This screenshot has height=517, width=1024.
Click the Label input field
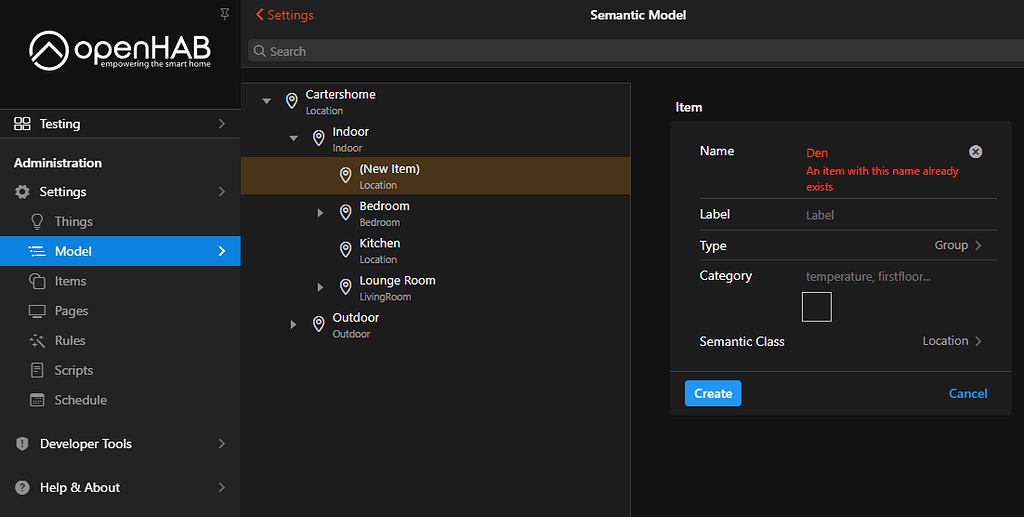[x=890, y=215]
